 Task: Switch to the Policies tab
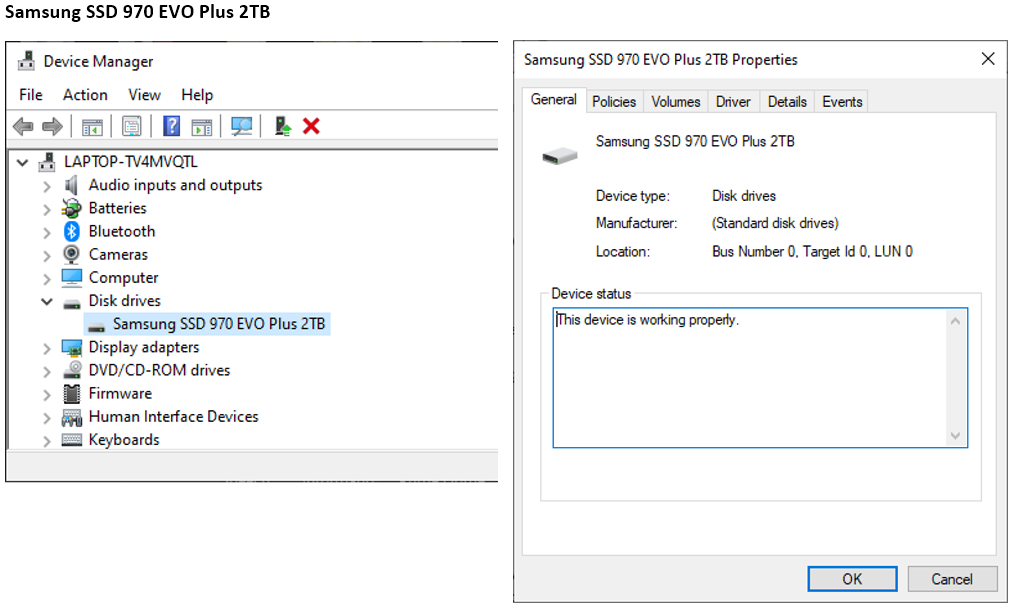(614, 102)
